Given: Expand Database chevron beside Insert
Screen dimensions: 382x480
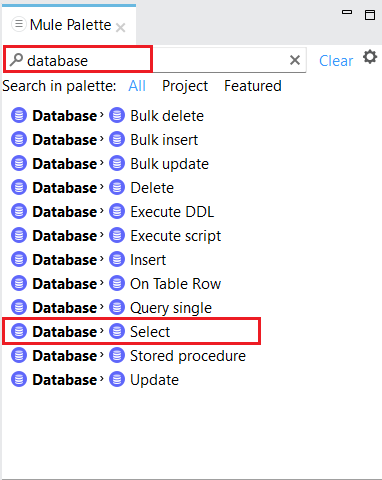Looking at the screenshot, I should pyautogui.click(x=102, y=259).
